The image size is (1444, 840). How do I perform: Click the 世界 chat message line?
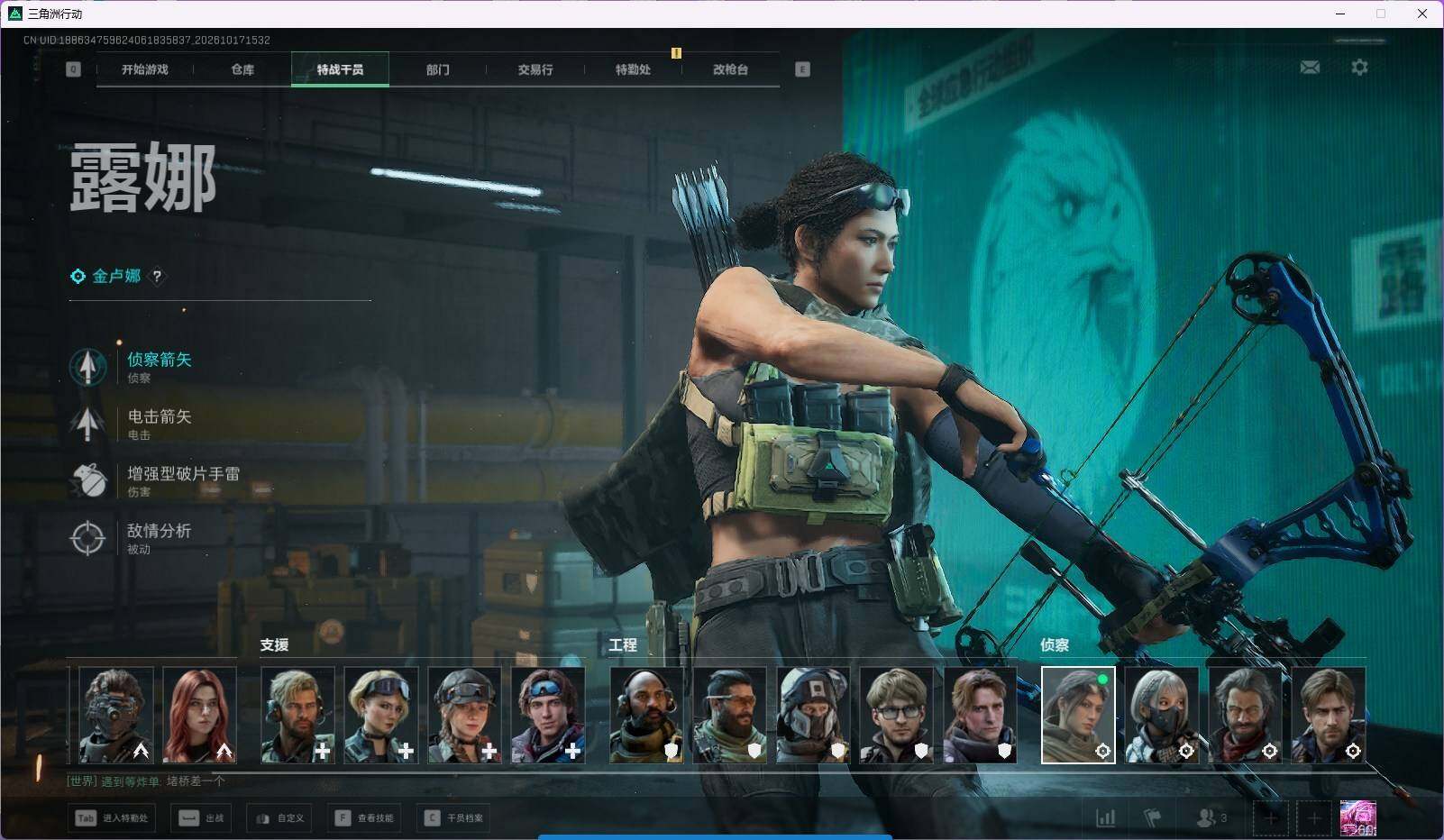click(146, 781)
